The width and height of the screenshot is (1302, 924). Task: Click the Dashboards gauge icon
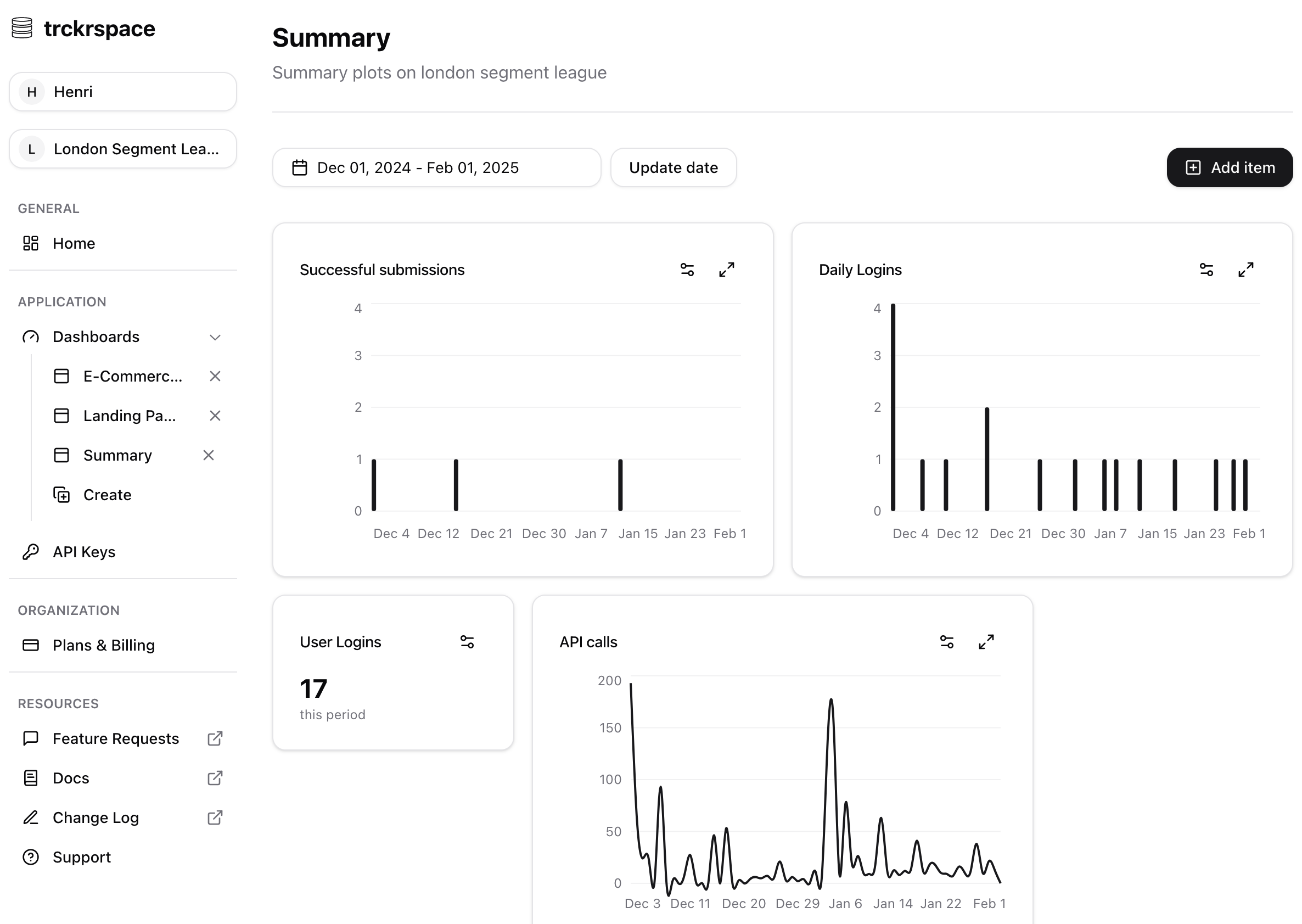31,337
